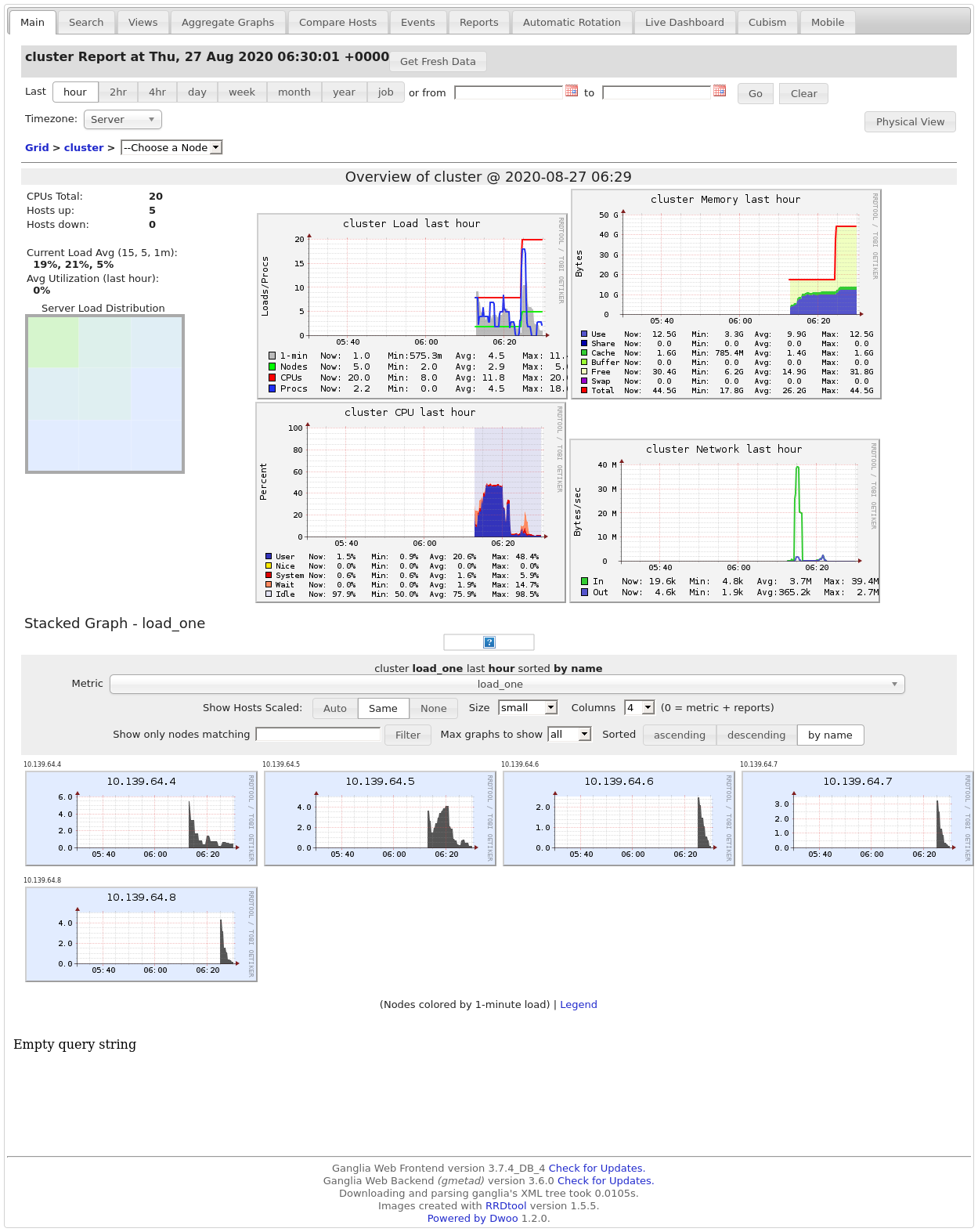Open the cluster Load last hour graph
The image size is (978, 1232).
pyautogui.click(x=412, y=305)
